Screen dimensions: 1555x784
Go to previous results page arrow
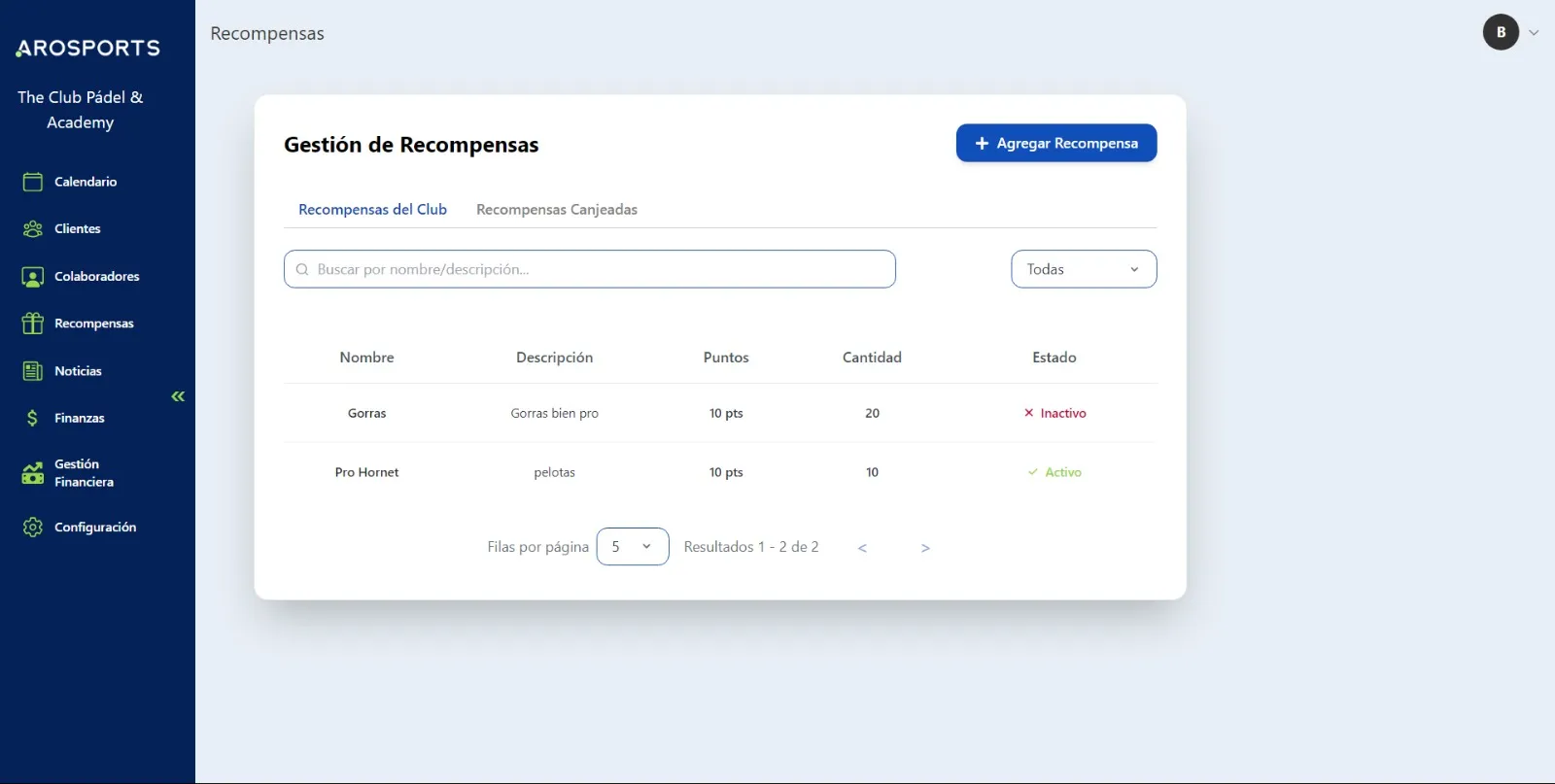(862, 548)
